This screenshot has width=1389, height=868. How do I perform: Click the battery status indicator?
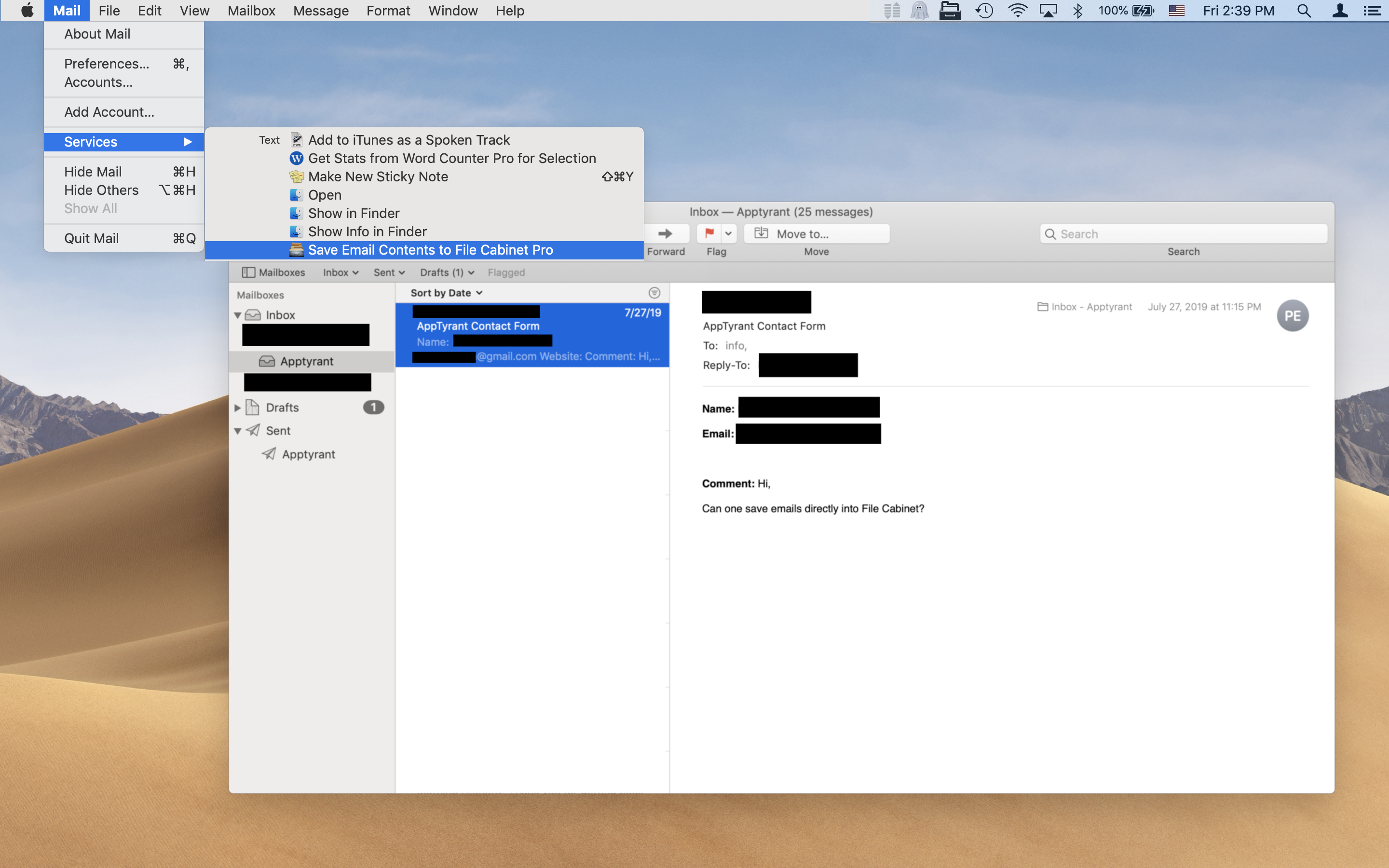point(1126,10)
